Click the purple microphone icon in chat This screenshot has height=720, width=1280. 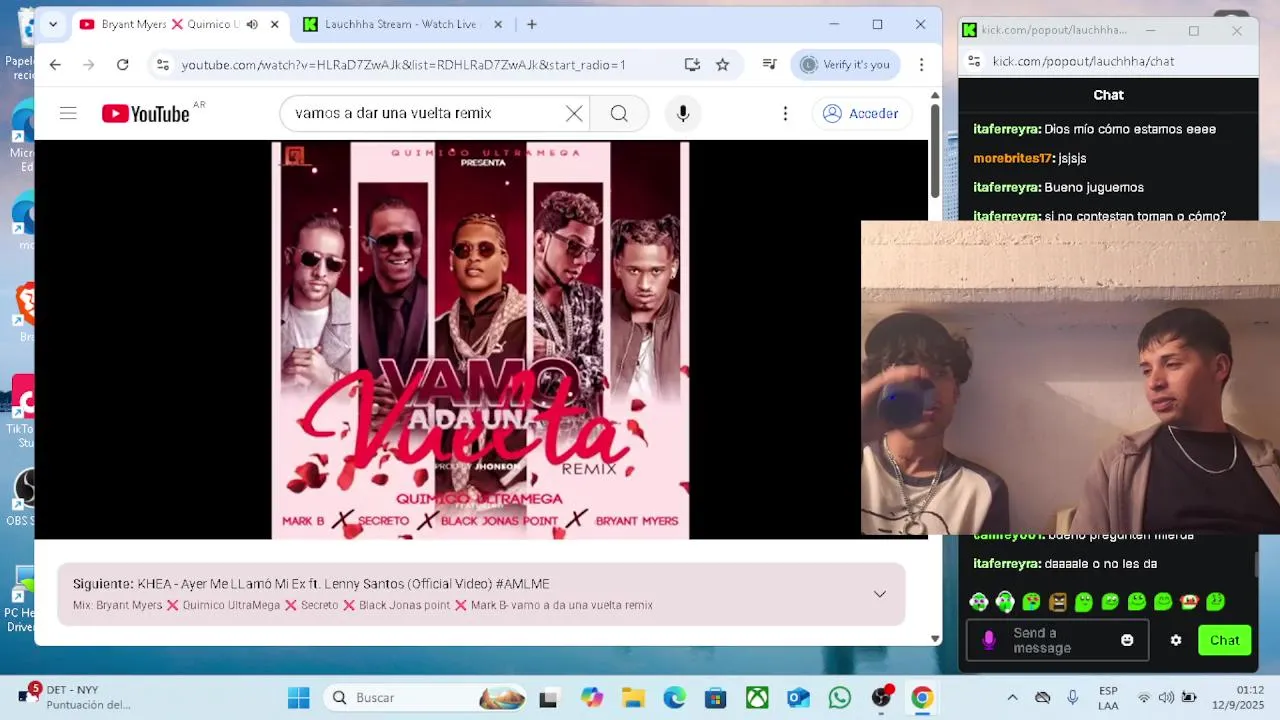pos(989,640)
